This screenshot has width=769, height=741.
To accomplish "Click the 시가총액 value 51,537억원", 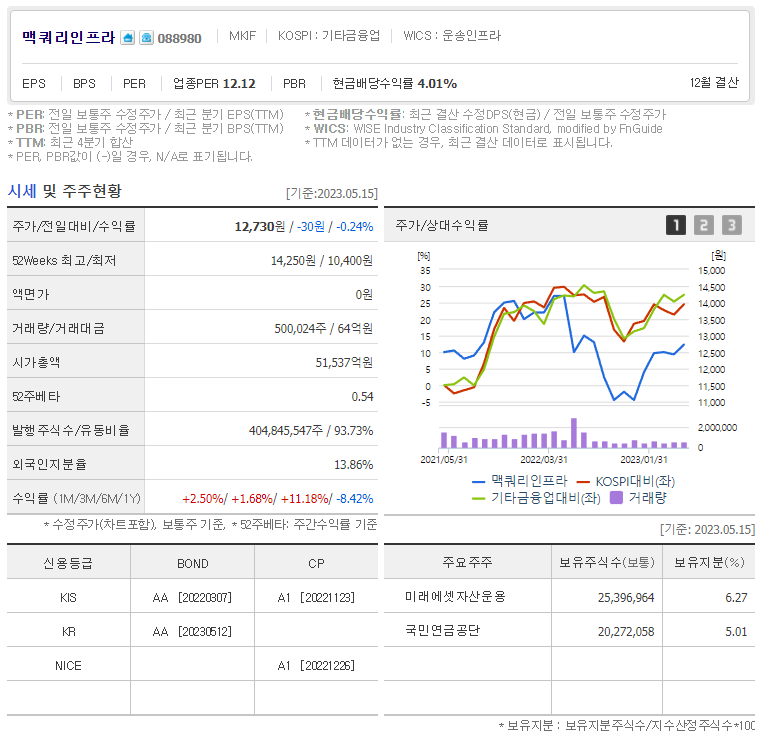I will click(344, 362).
